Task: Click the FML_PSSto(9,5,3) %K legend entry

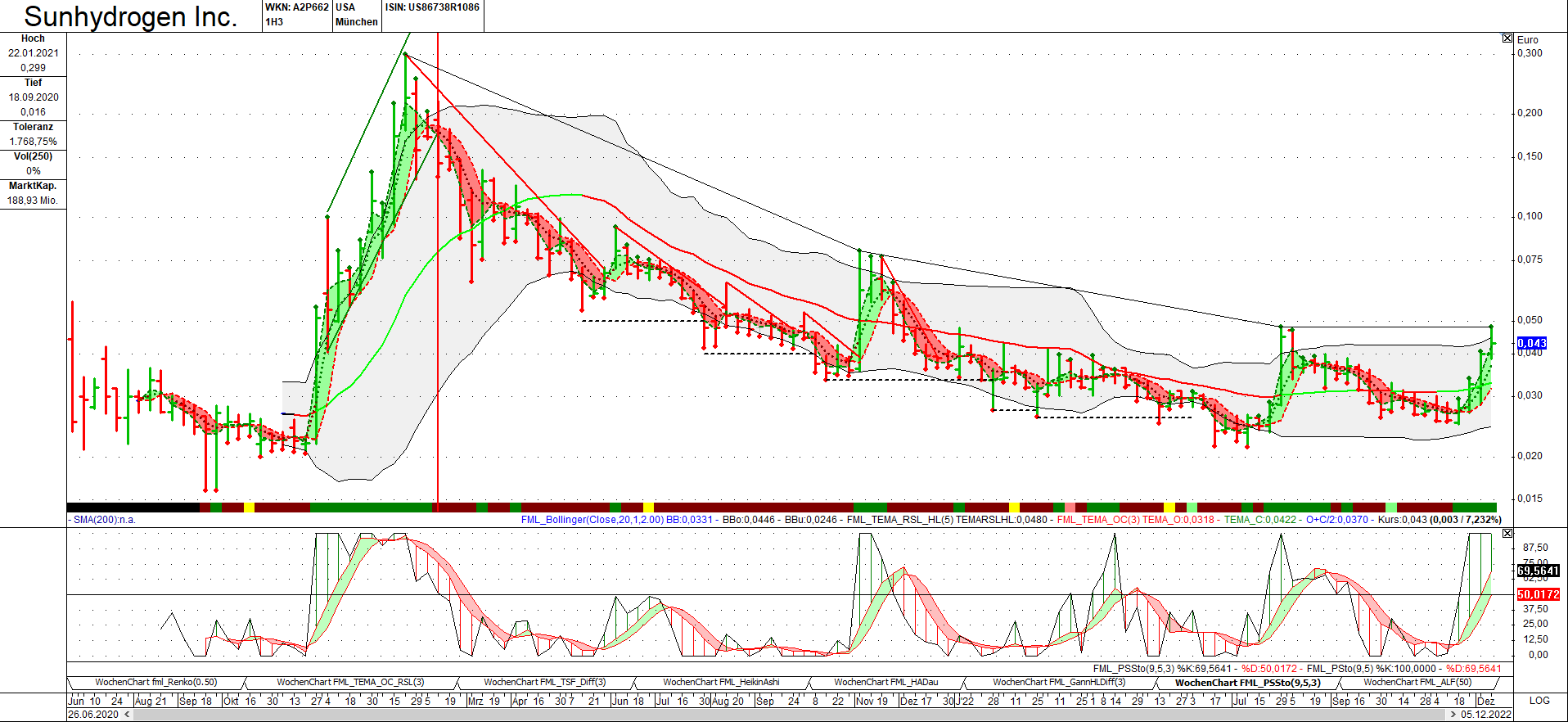Action: [x=1162, y=669]
